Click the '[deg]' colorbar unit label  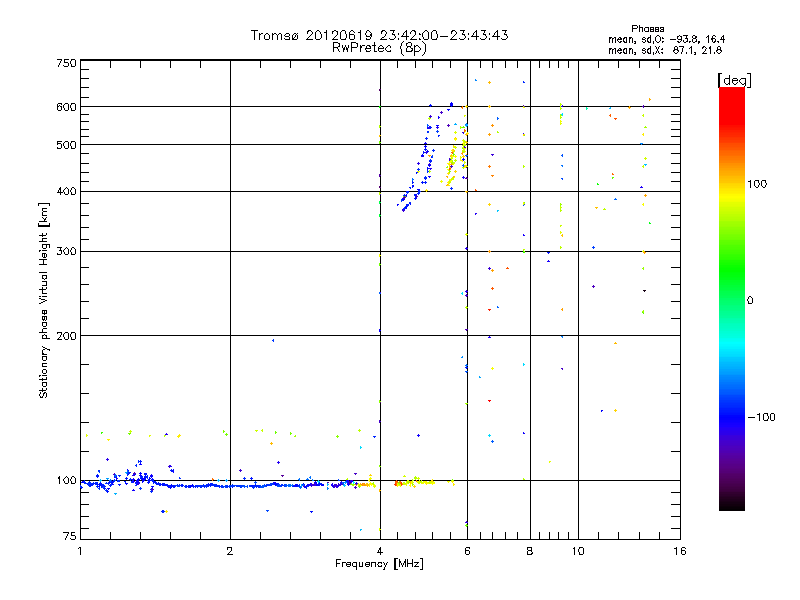click(734, 80)
